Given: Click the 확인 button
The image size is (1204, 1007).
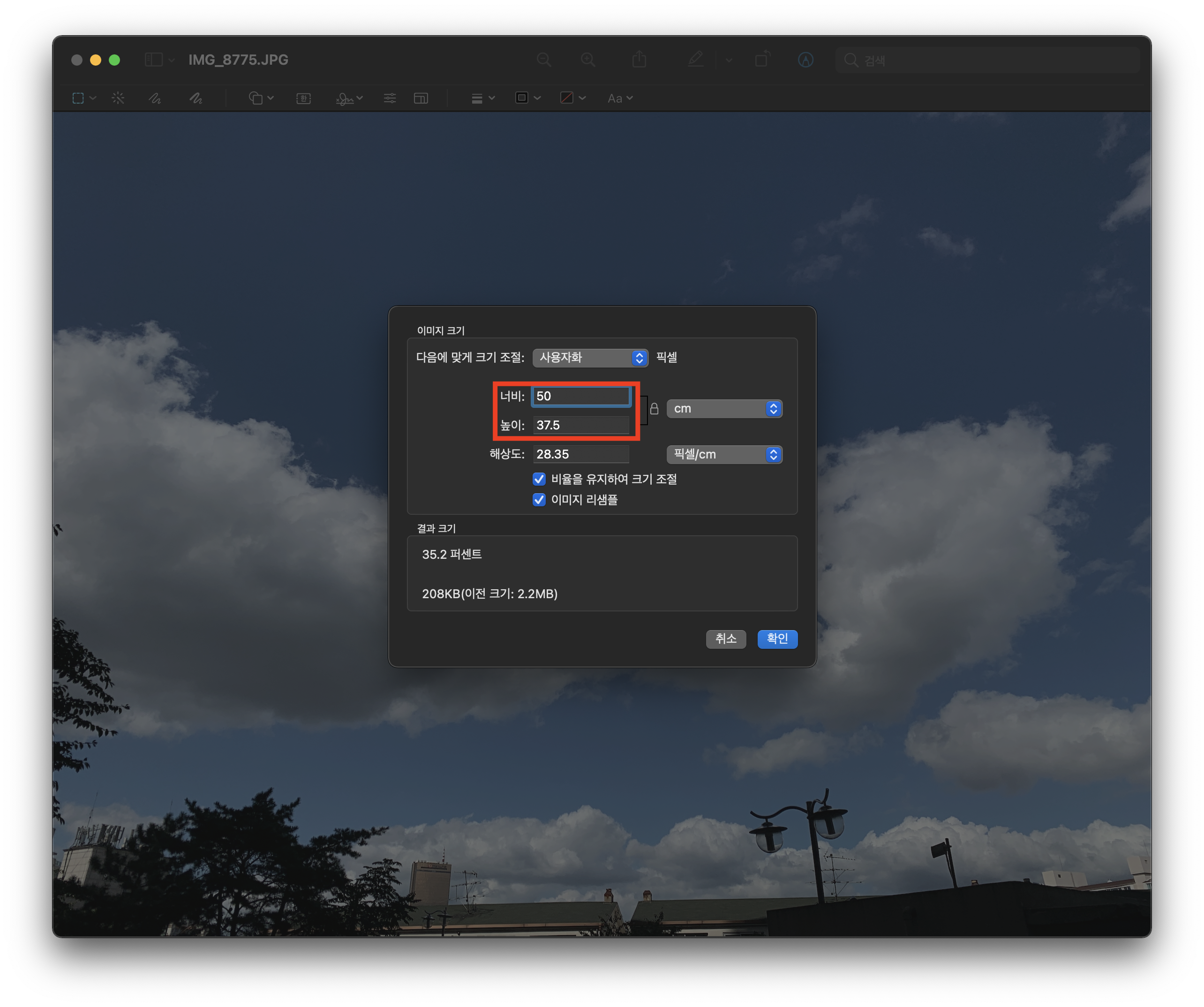Looking at the screenshot, I should tap(777, 639).
